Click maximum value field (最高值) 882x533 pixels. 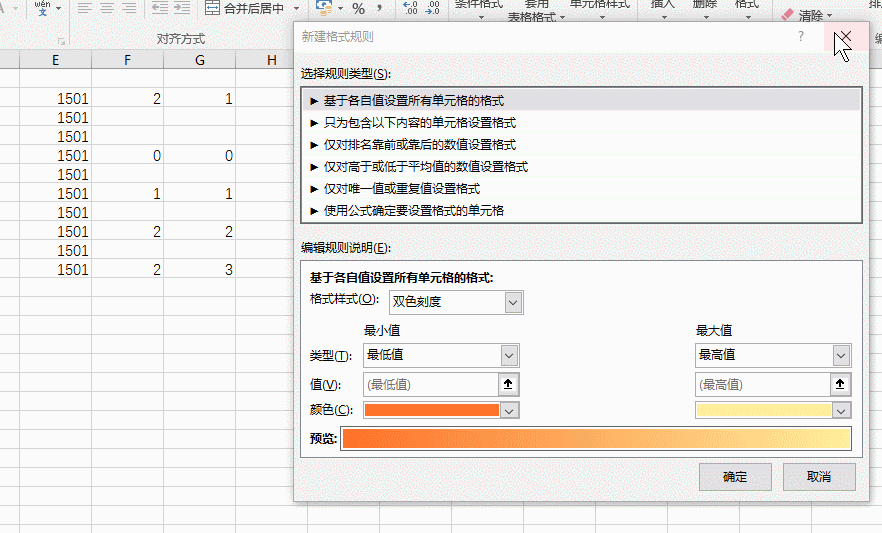pos(763,385)
